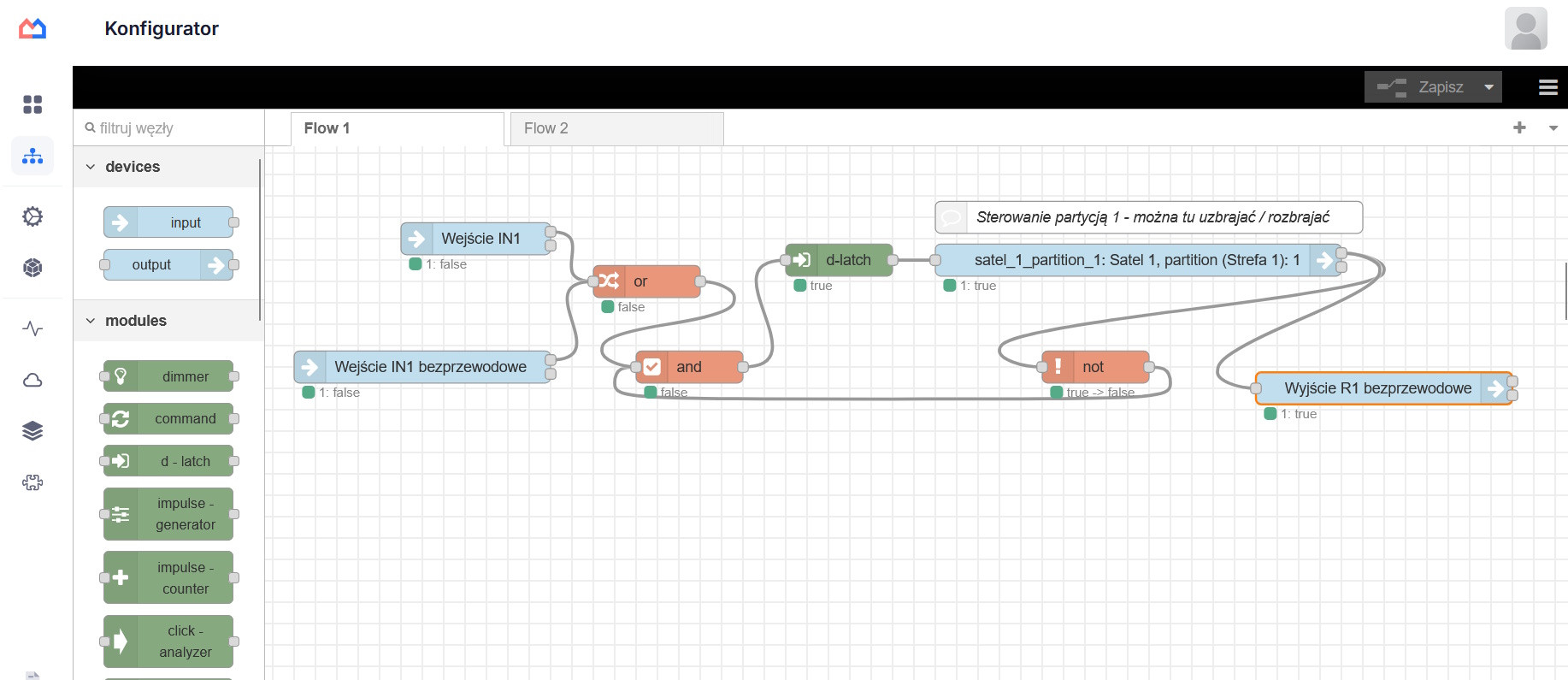Click the home logo icon
This screenshot has width=1568, height=680.
pos(32,28)
